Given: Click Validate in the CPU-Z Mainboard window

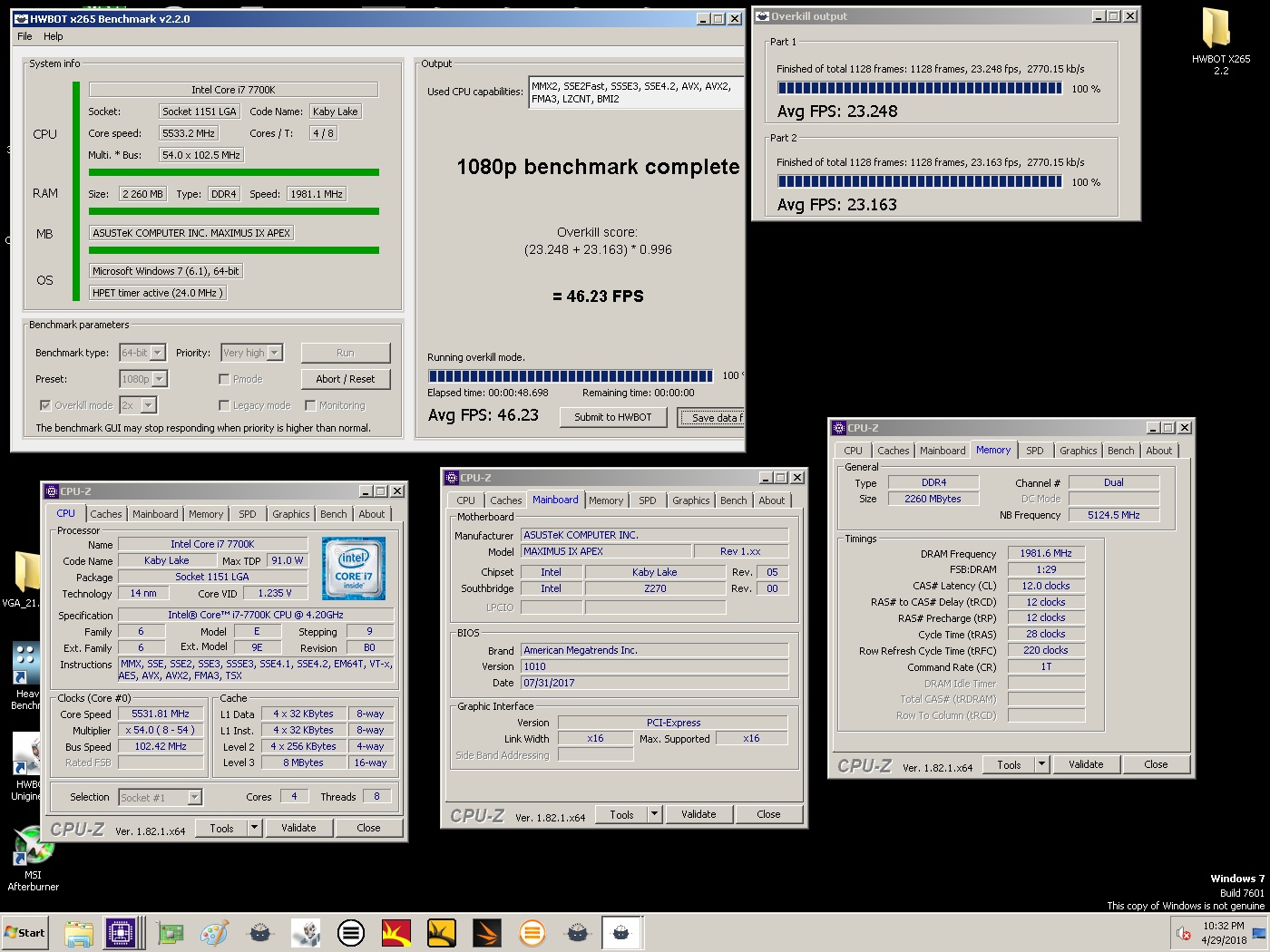Looking at the screenshot, I should (698, 814).
